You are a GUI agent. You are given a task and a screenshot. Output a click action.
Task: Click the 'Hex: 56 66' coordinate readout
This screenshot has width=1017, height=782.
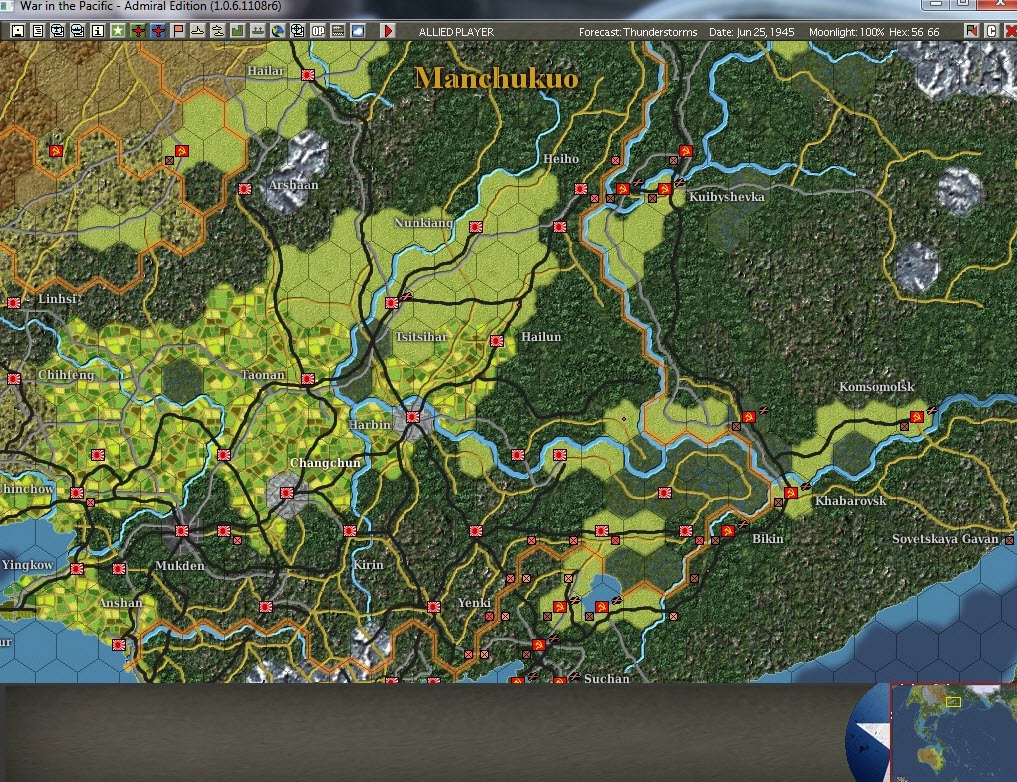pyautogui.click(x=914, y=32)
